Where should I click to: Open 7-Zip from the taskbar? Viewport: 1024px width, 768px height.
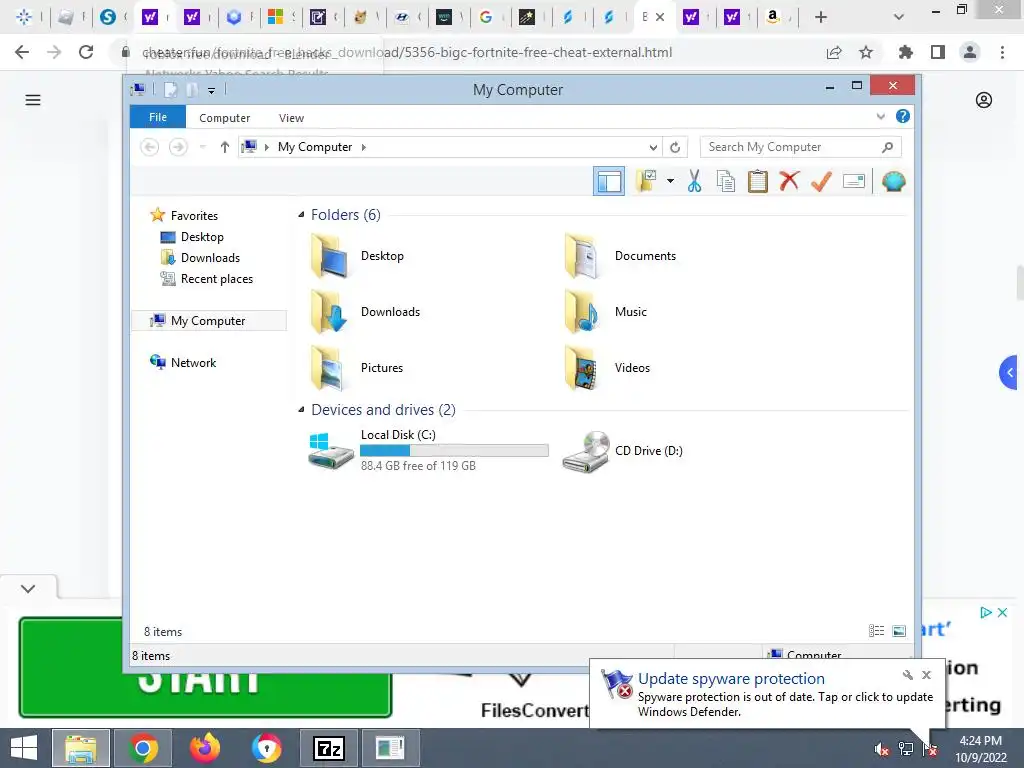pyautogui.click(x=328, y=748)
